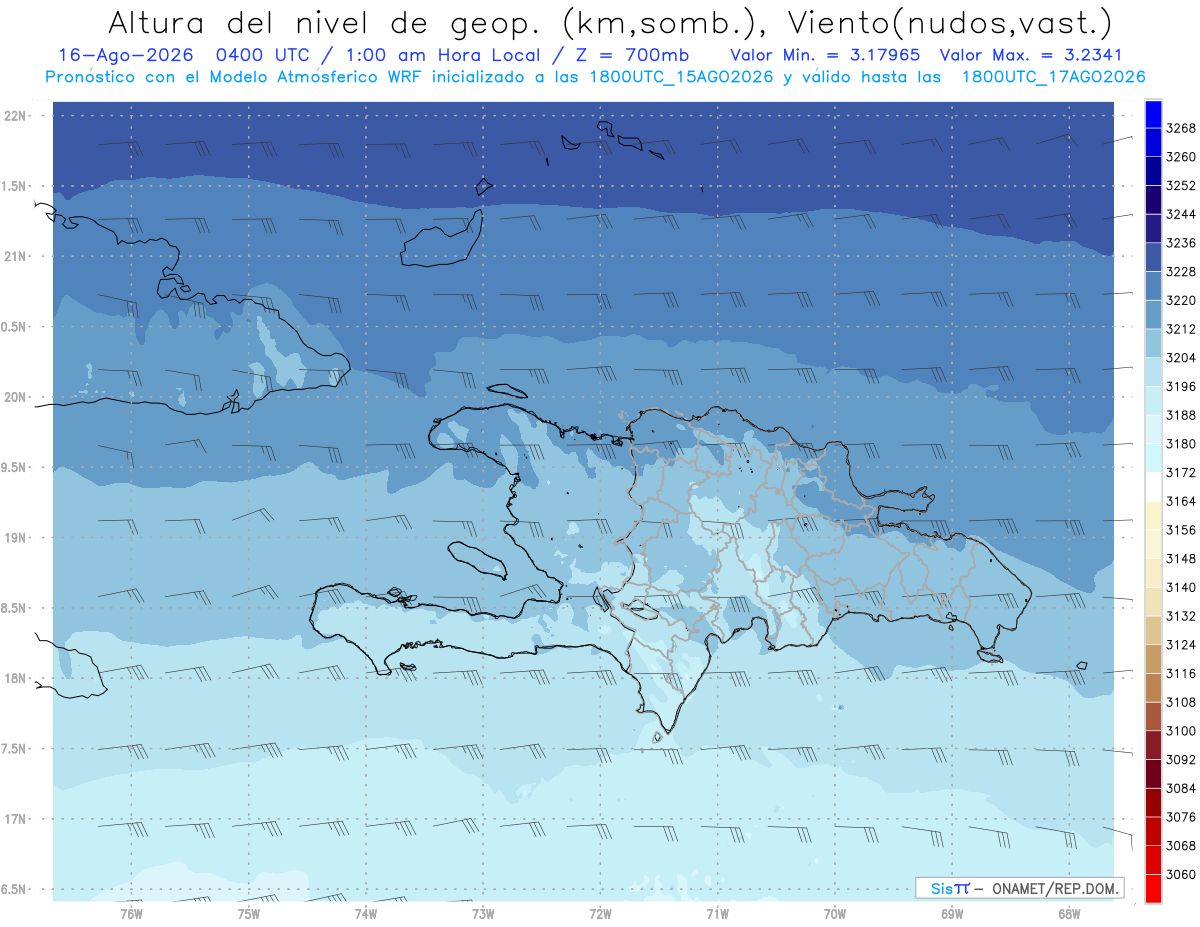
Task: Click the red swatch below 3060
Action: tap(1153, 888)
